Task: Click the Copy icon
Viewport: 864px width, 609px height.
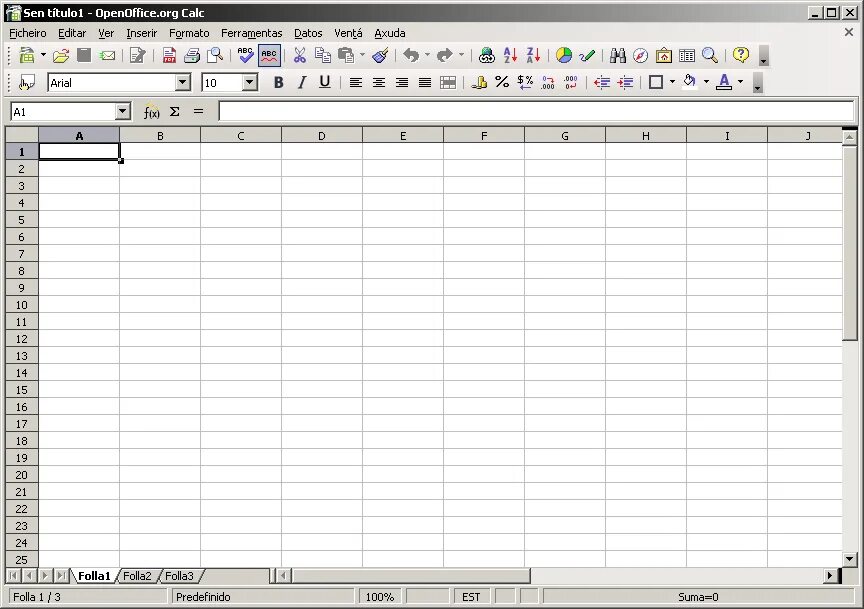Action: (x=322, y=55)
